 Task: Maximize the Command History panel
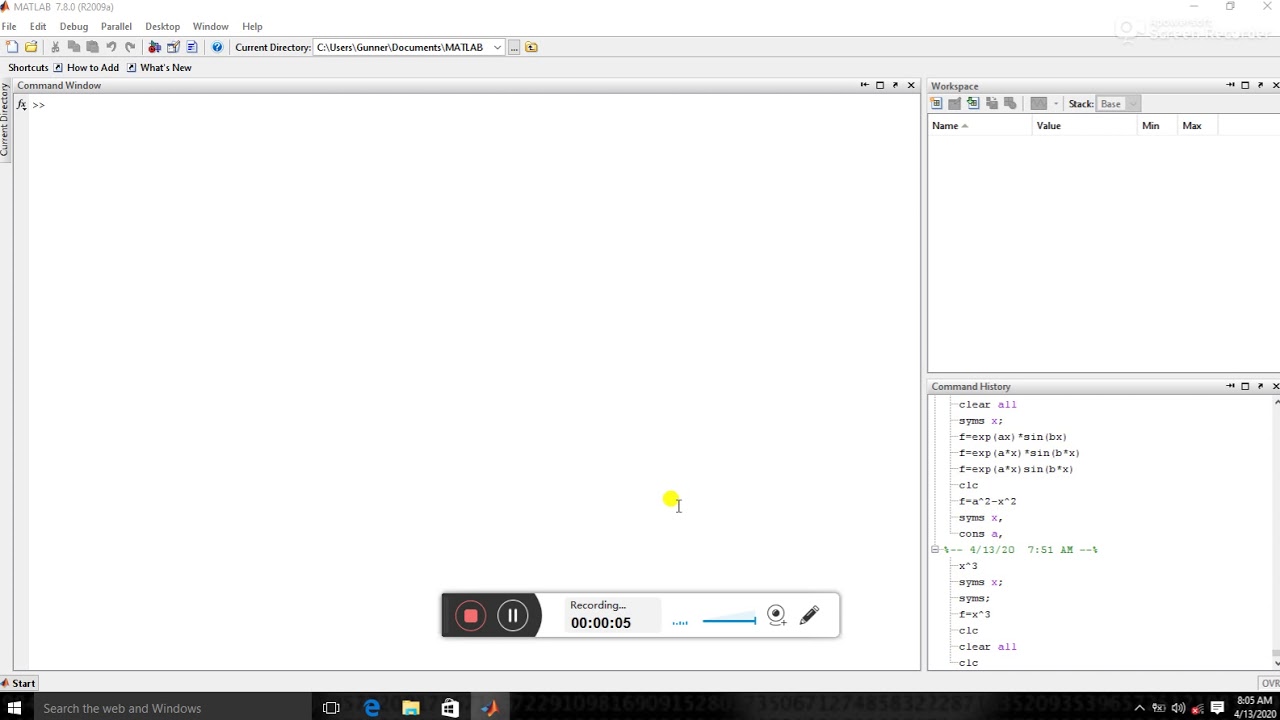1245,386
